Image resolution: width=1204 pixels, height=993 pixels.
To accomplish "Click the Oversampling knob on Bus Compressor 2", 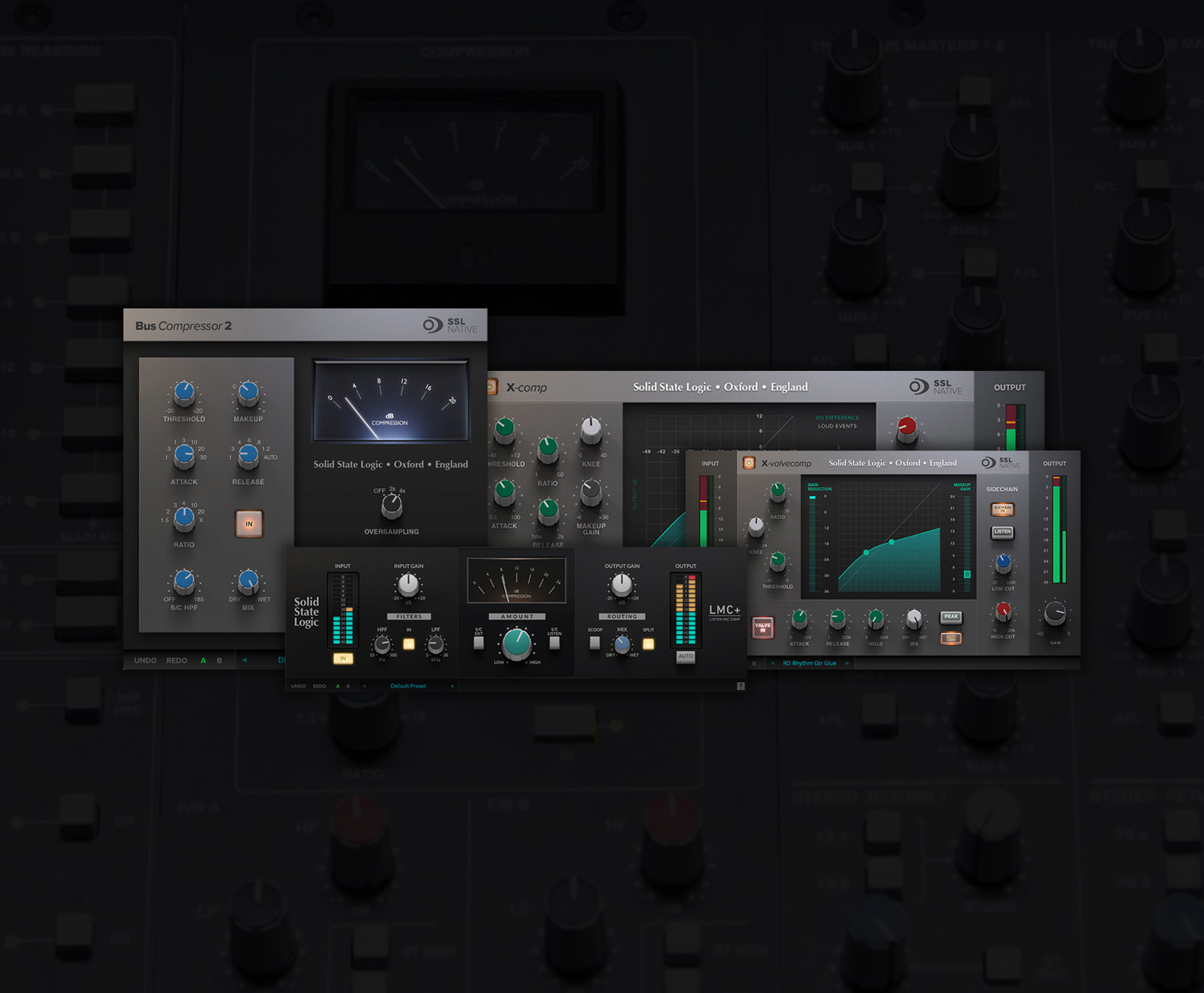I will coord(391,508).
